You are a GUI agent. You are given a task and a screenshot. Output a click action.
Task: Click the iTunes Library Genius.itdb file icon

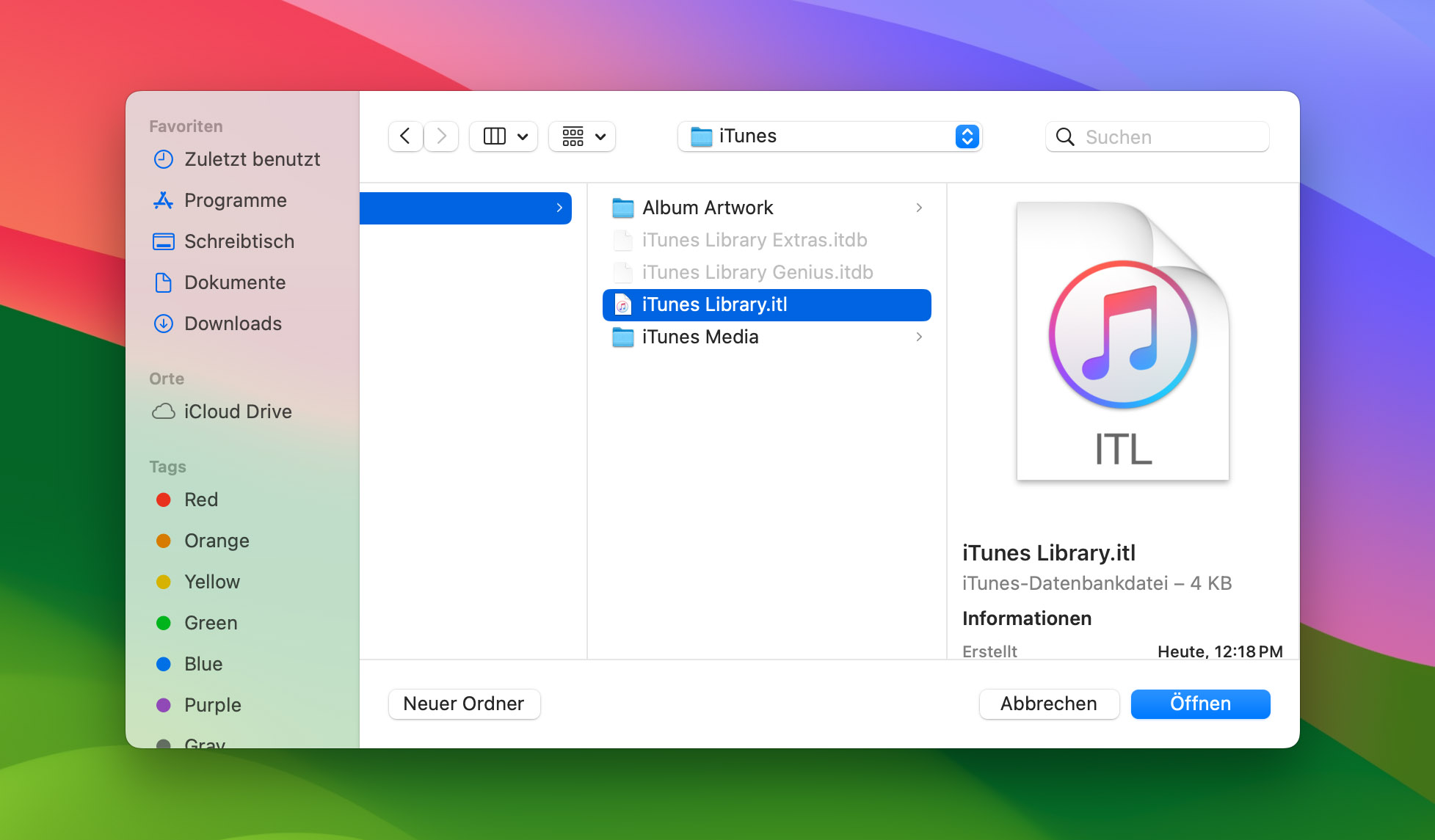click(x=622, y=272)
